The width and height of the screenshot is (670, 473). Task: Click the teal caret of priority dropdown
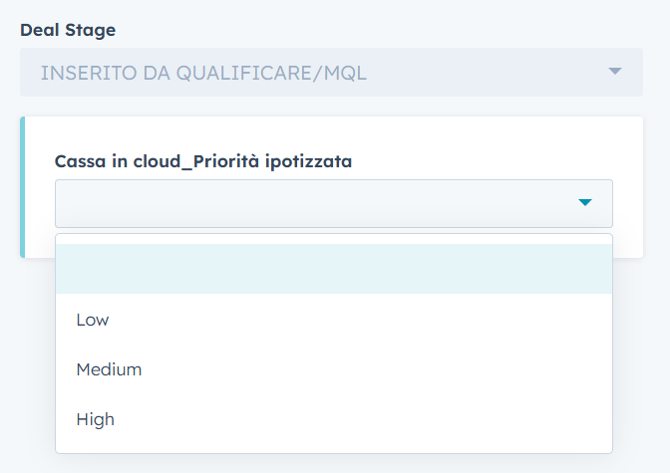(x=585, y=203)
